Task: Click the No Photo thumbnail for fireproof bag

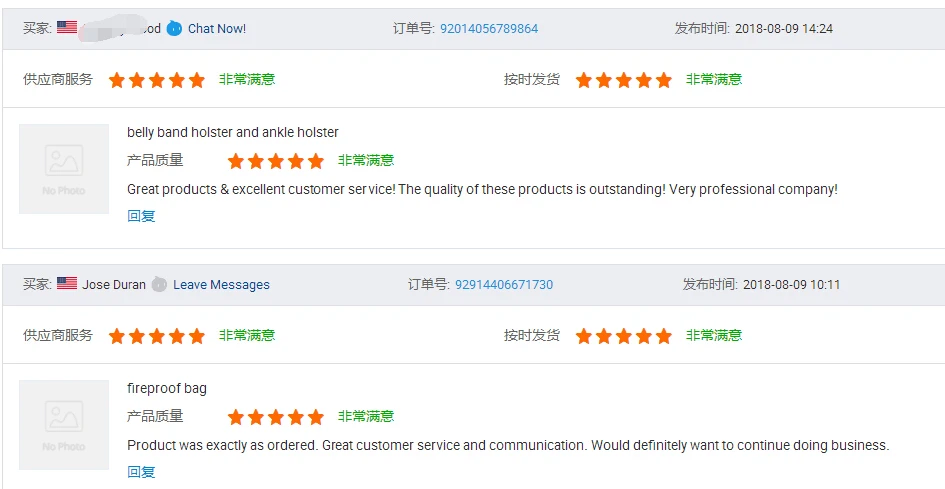Action: click(64, 425)
